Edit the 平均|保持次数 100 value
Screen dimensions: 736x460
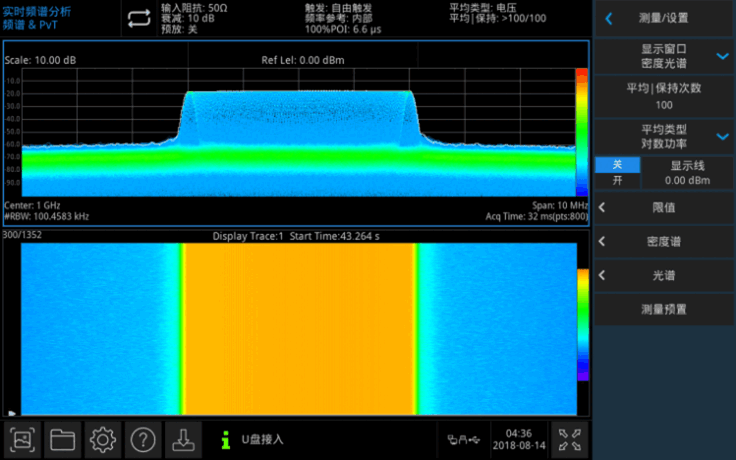pyautogui.click(x=664, y=96)
